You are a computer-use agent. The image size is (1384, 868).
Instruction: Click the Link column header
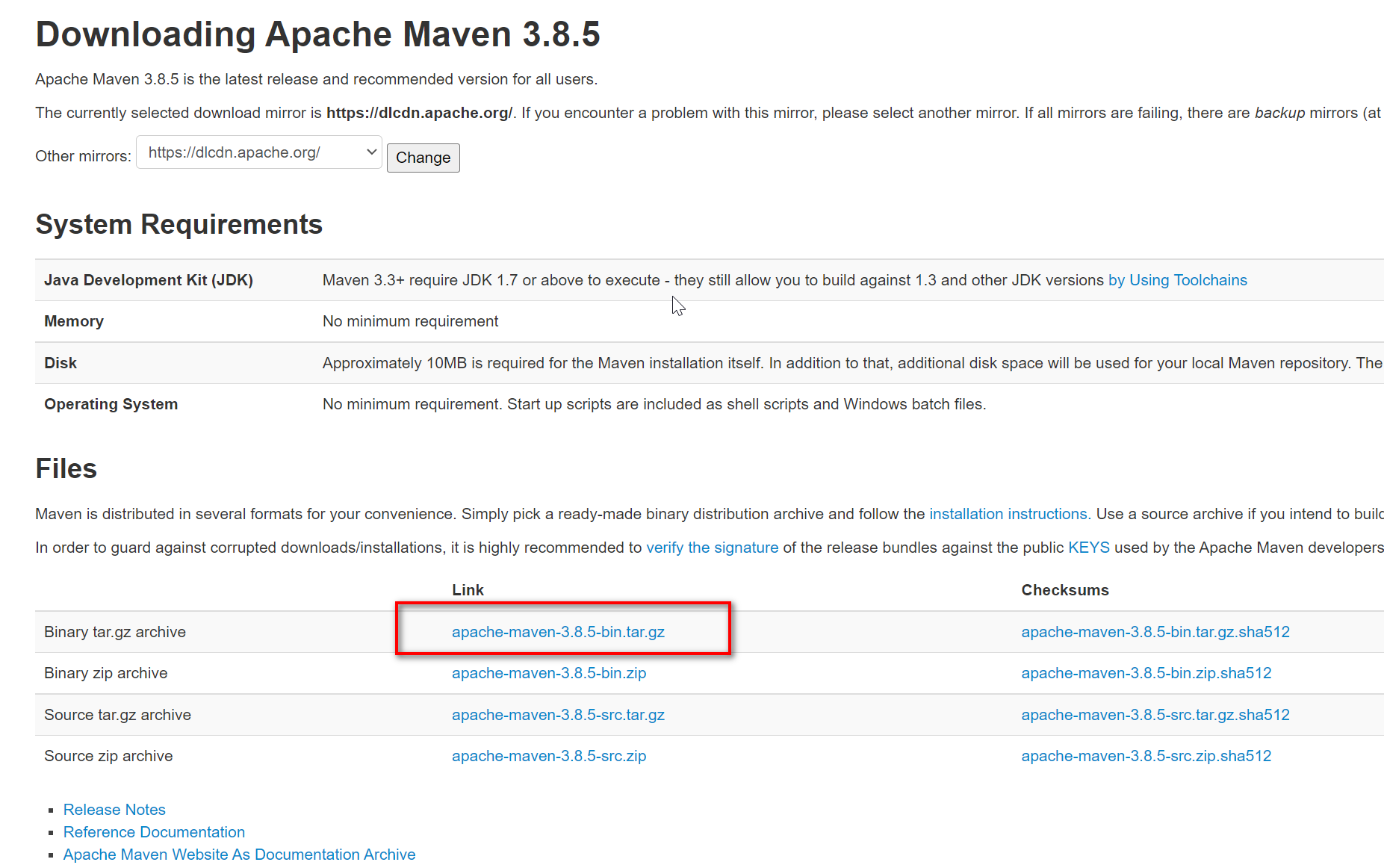coord(468,590)
